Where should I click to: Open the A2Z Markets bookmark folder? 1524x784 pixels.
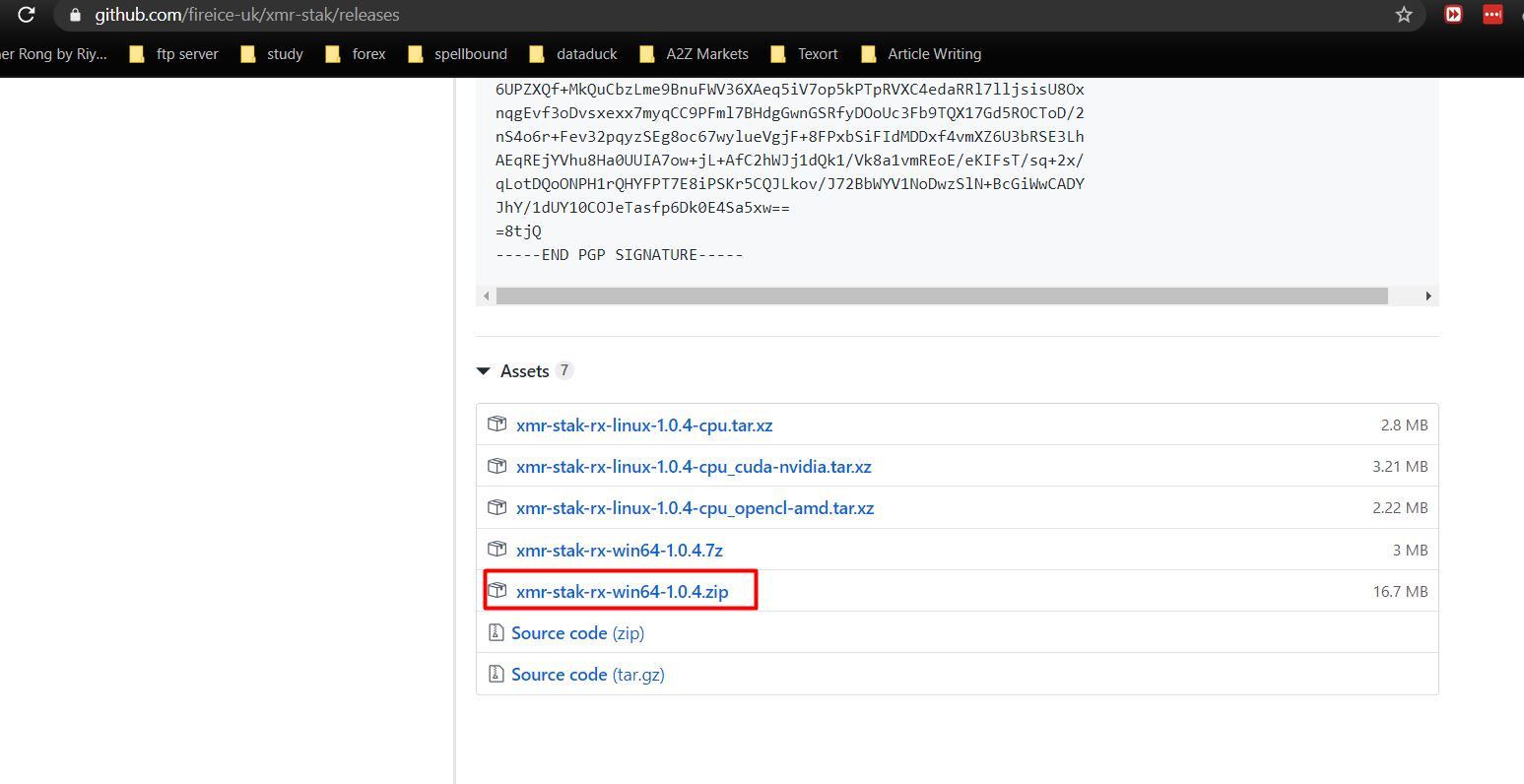(x=694, y=54)
